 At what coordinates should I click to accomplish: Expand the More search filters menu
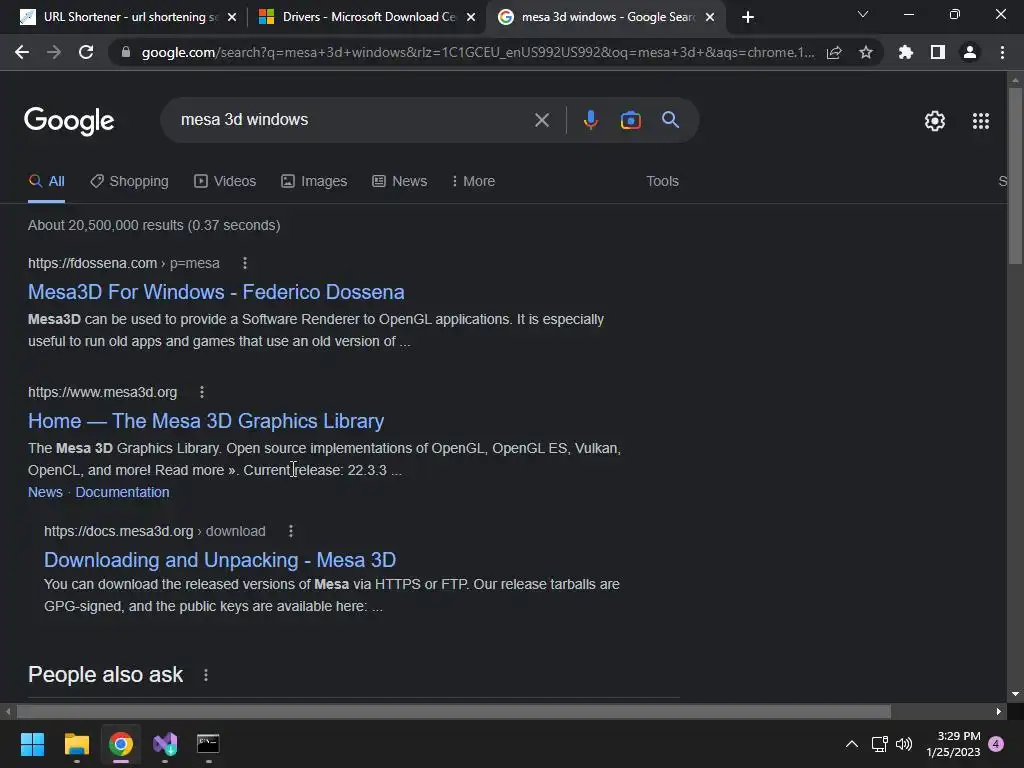pos(473,182)
